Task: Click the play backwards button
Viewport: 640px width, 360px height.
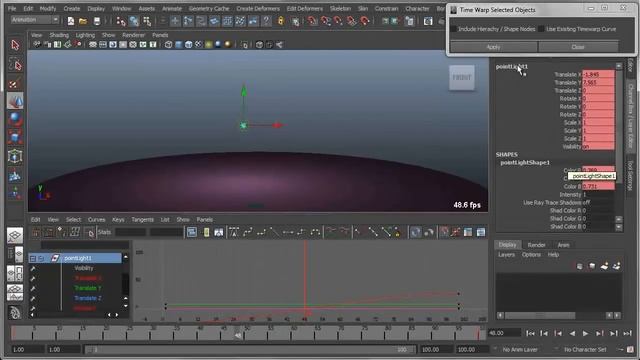Action: click(x=572, y=333)
